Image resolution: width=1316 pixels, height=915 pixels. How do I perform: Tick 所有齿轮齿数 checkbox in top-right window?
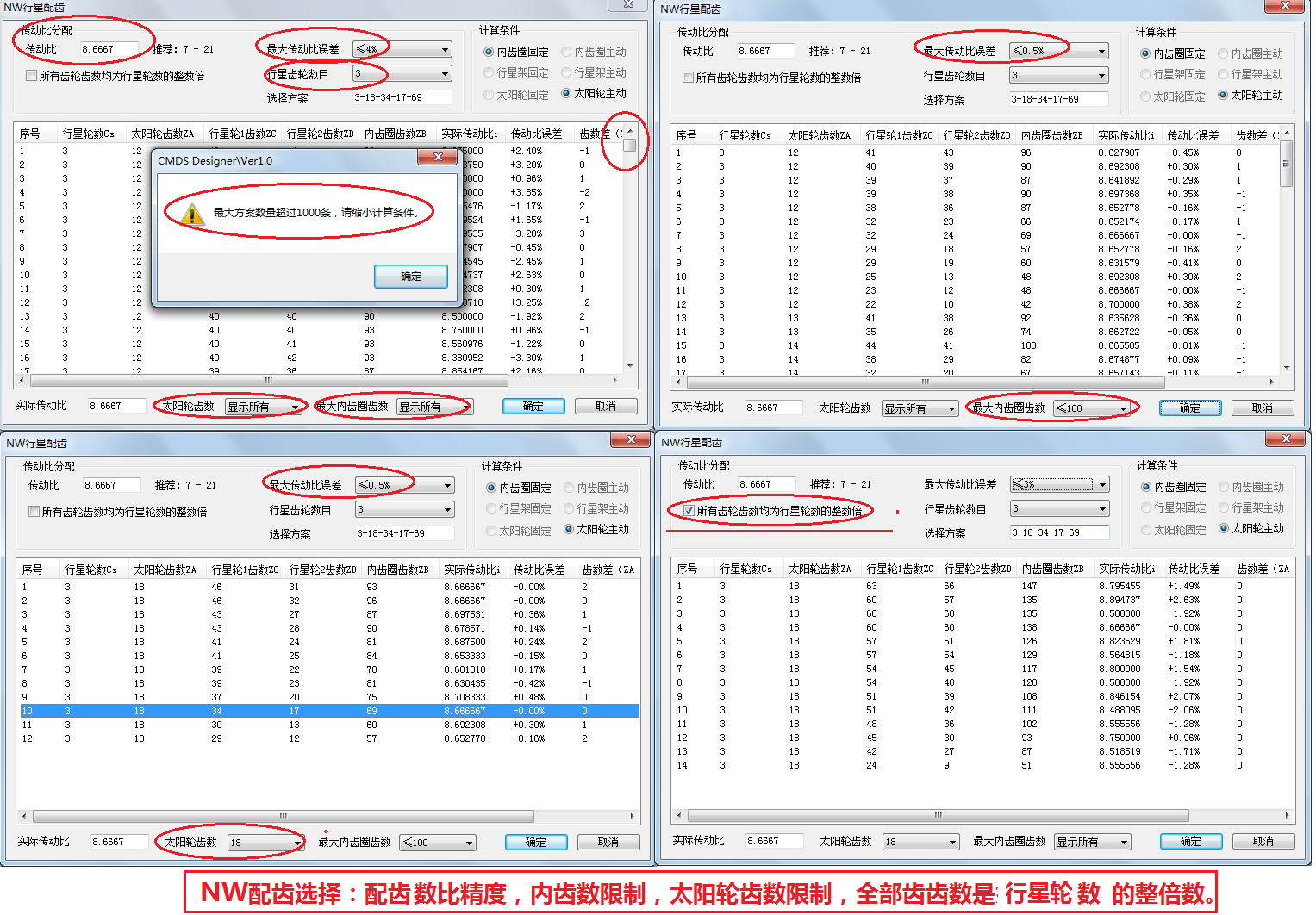click(x=689, y=78)
